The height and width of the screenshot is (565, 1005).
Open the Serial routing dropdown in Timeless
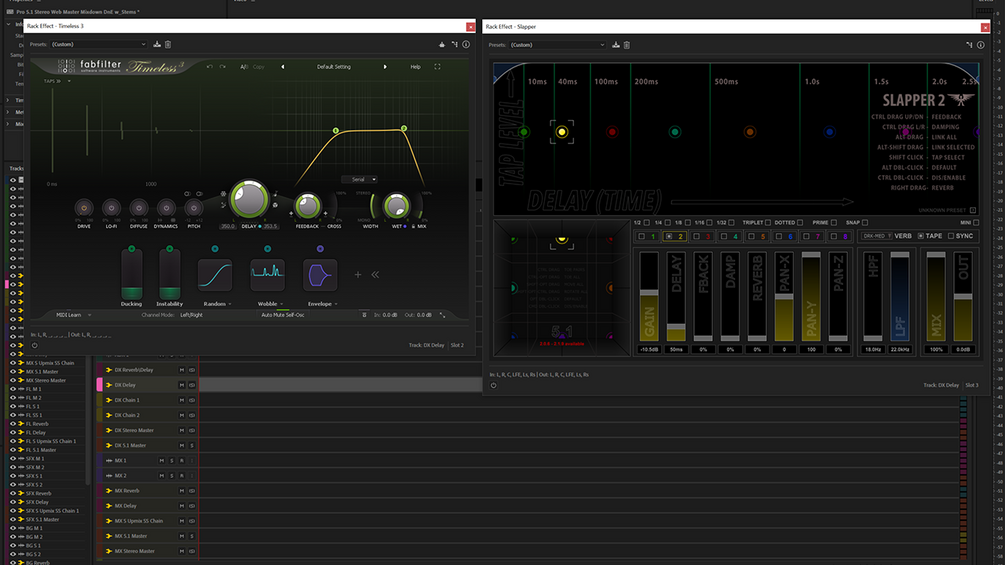360,179
